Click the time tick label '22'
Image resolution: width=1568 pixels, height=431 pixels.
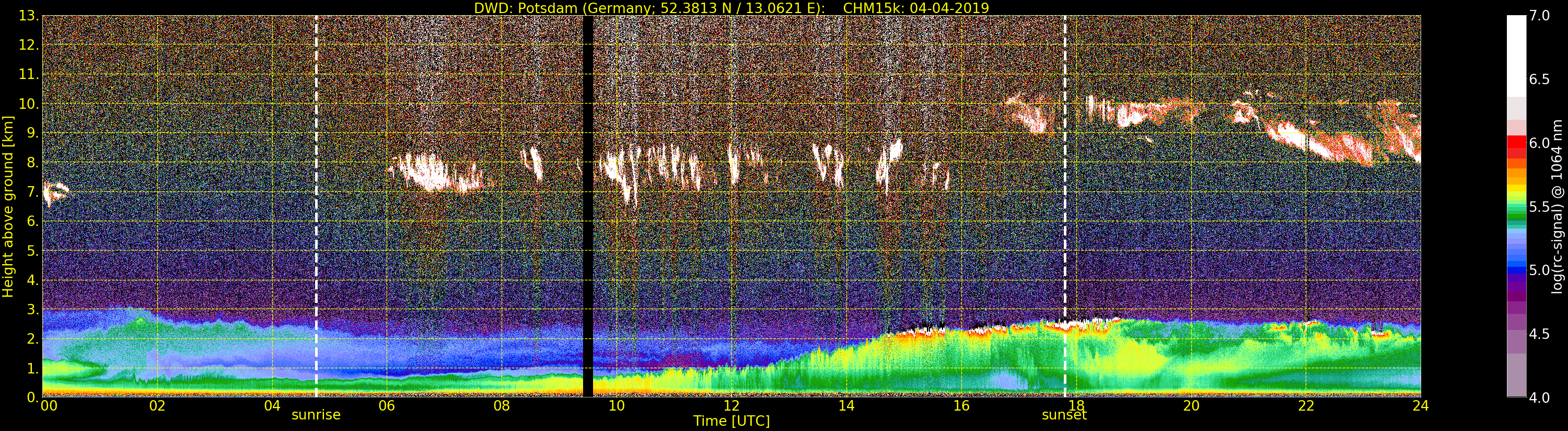1306,406
